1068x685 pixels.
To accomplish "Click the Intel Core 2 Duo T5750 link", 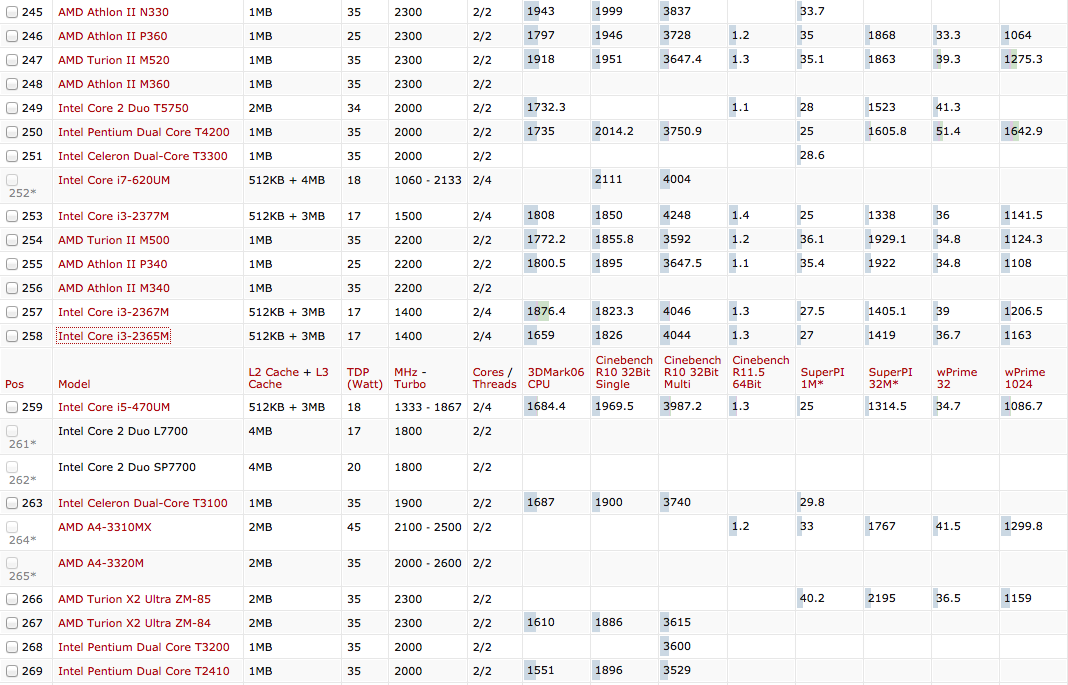I will coord(123,108).
